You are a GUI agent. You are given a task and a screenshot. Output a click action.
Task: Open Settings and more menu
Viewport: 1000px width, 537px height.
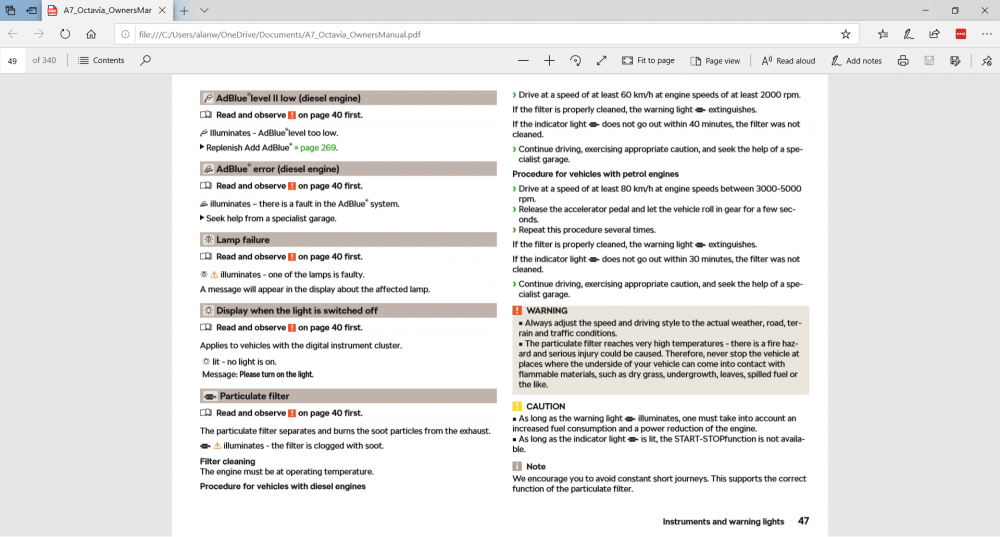(x=987, y=34)
